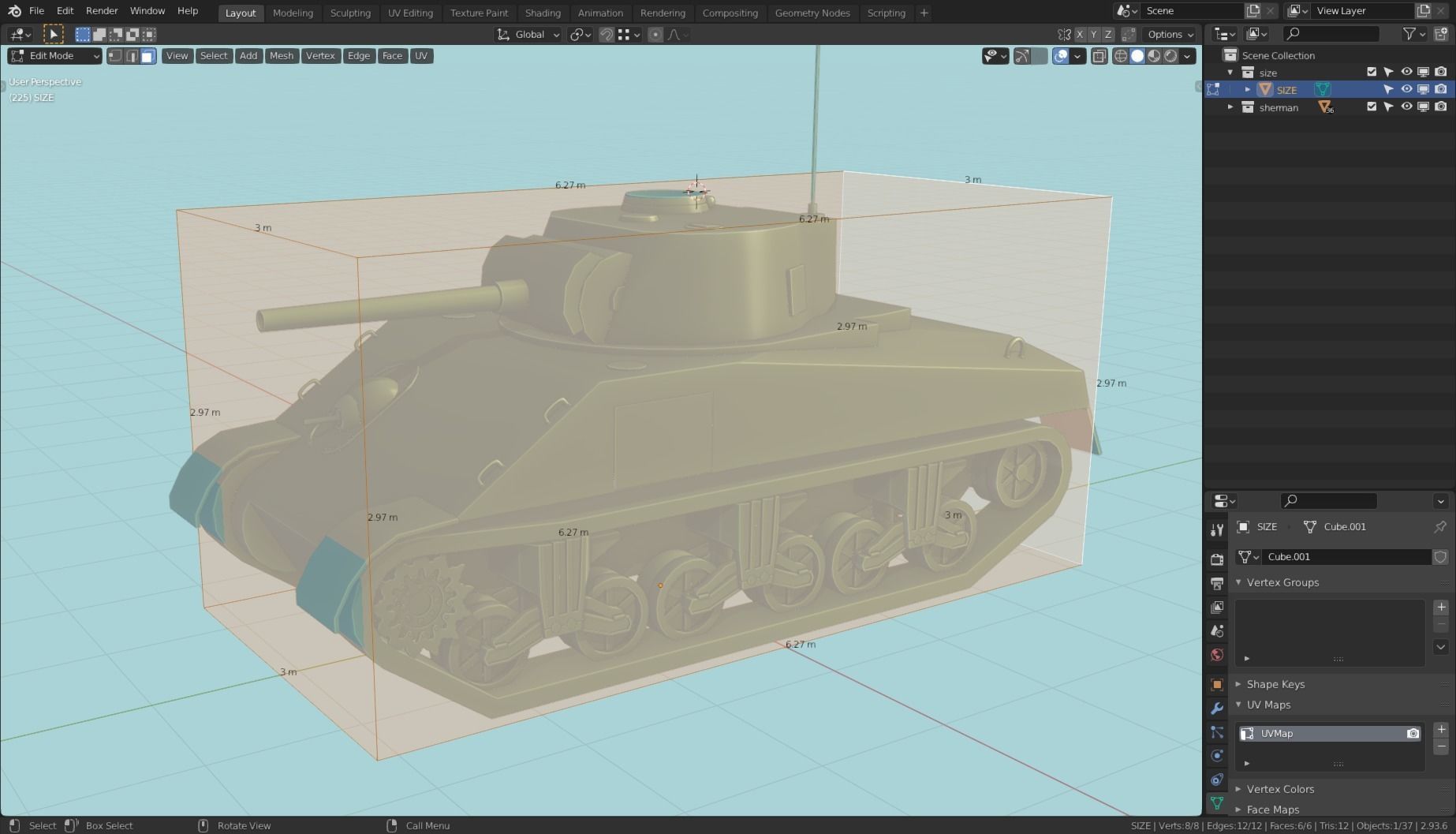Disable SIZE object in renders camera icon

1441,89
